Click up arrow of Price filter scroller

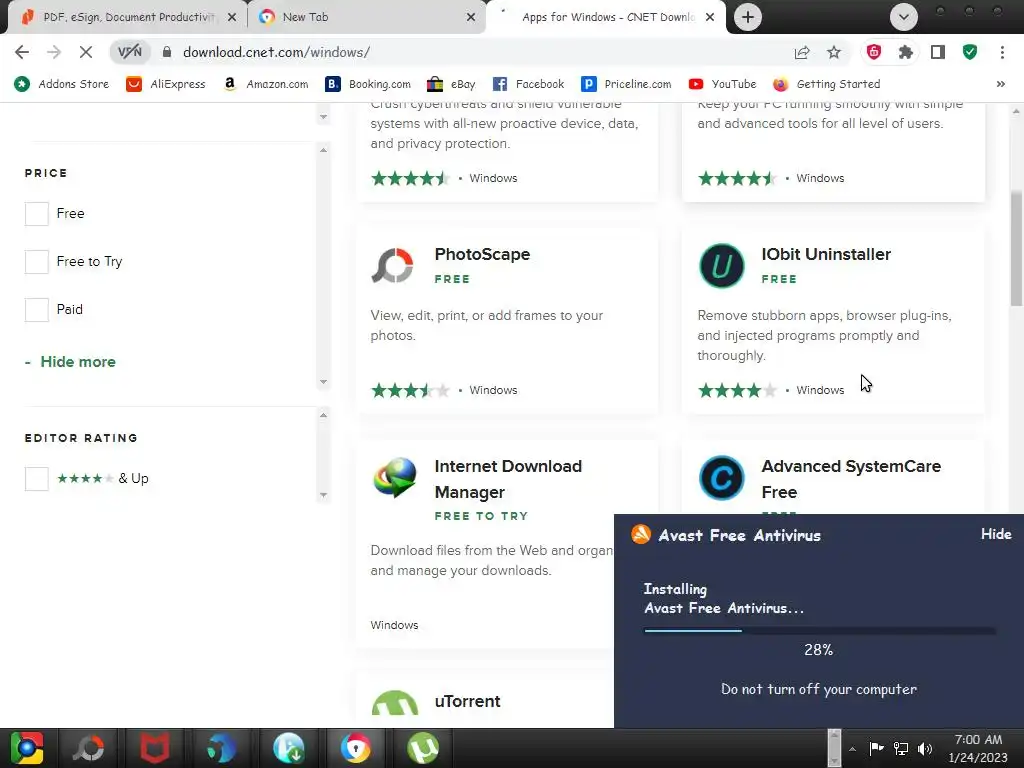(323, 150)
